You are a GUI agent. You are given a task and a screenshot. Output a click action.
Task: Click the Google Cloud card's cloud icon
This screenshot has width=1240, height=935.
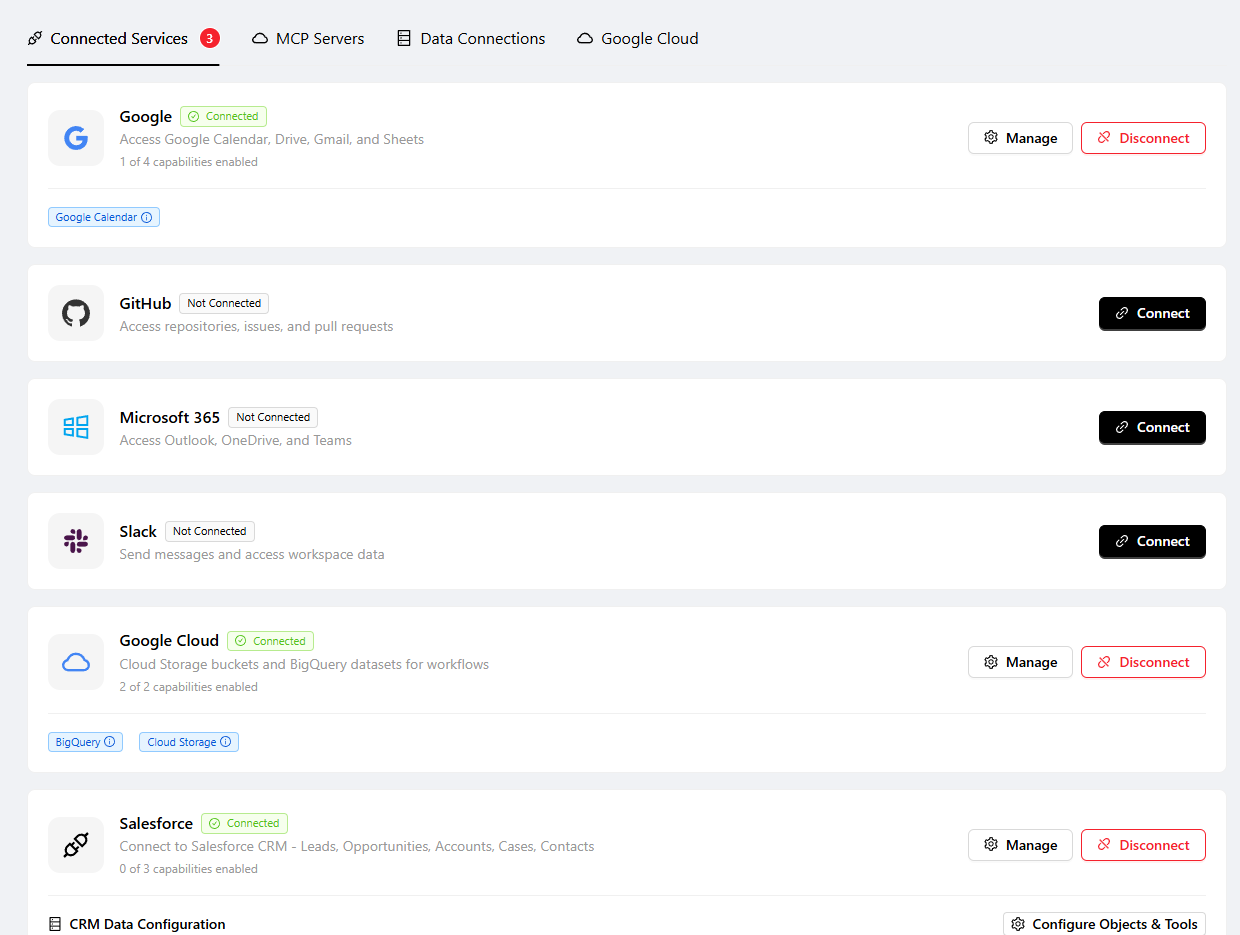coord(76,662)
